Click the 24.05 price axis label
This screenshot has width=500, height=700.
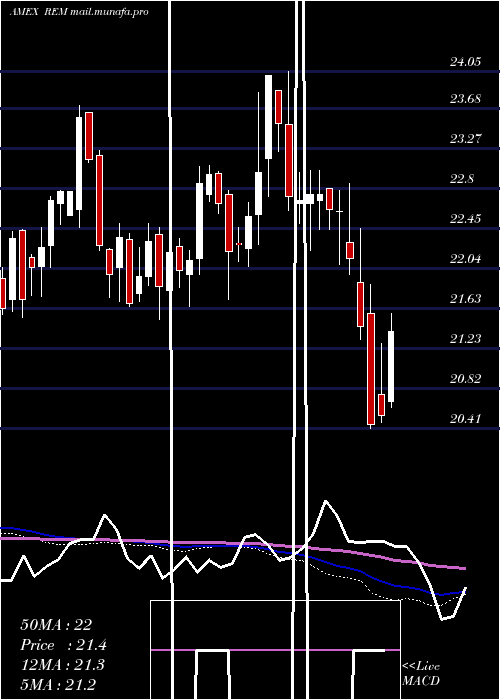[x=466, y=62]
